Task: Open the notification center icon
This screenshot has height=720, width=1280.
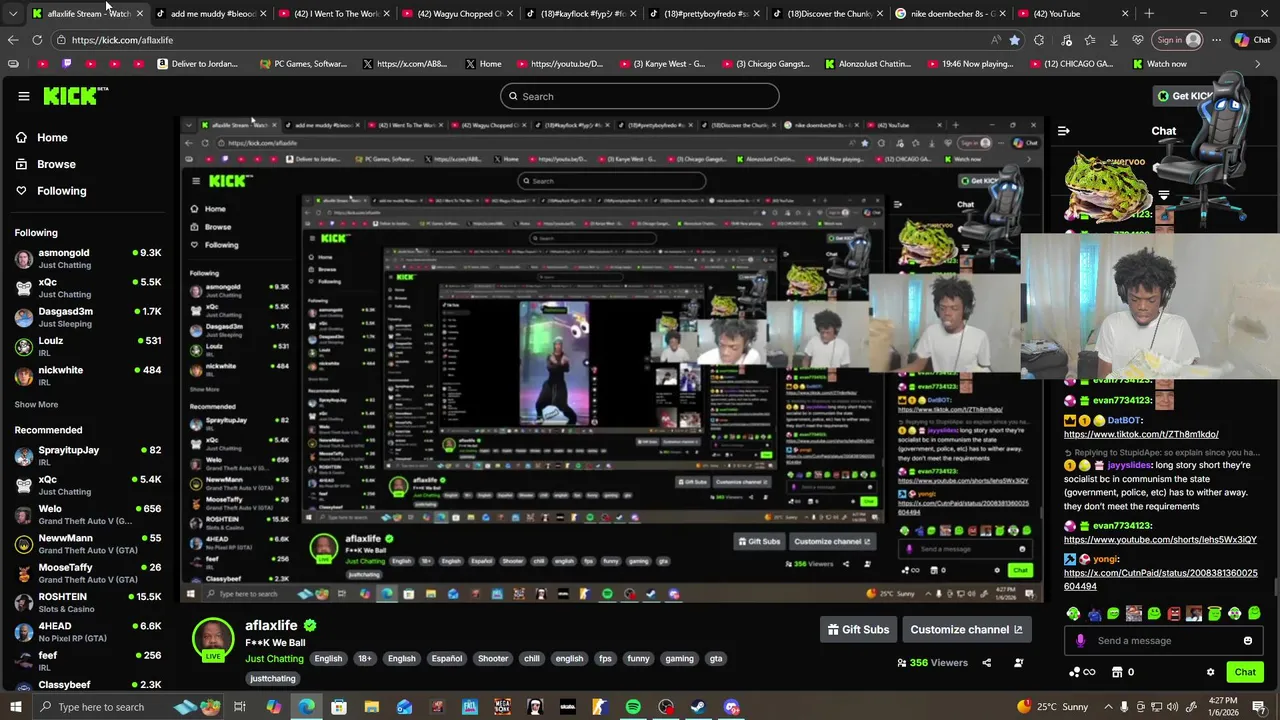Action: point(1259,707)
